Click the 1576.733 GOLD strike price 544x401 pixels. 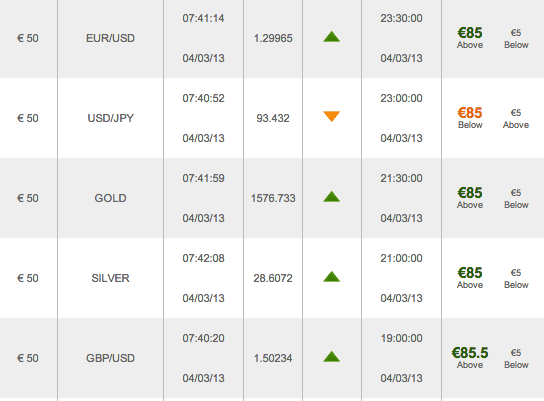273,198
